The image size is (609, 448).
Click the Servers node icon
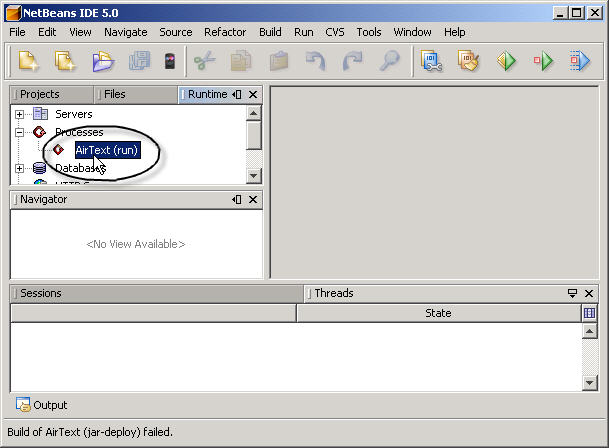(x=40, y=114)
